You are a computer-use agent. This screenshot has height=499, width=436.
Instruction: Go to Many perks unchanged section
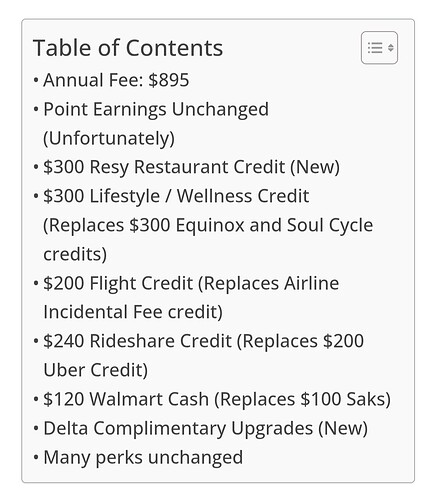pos(143,457)
